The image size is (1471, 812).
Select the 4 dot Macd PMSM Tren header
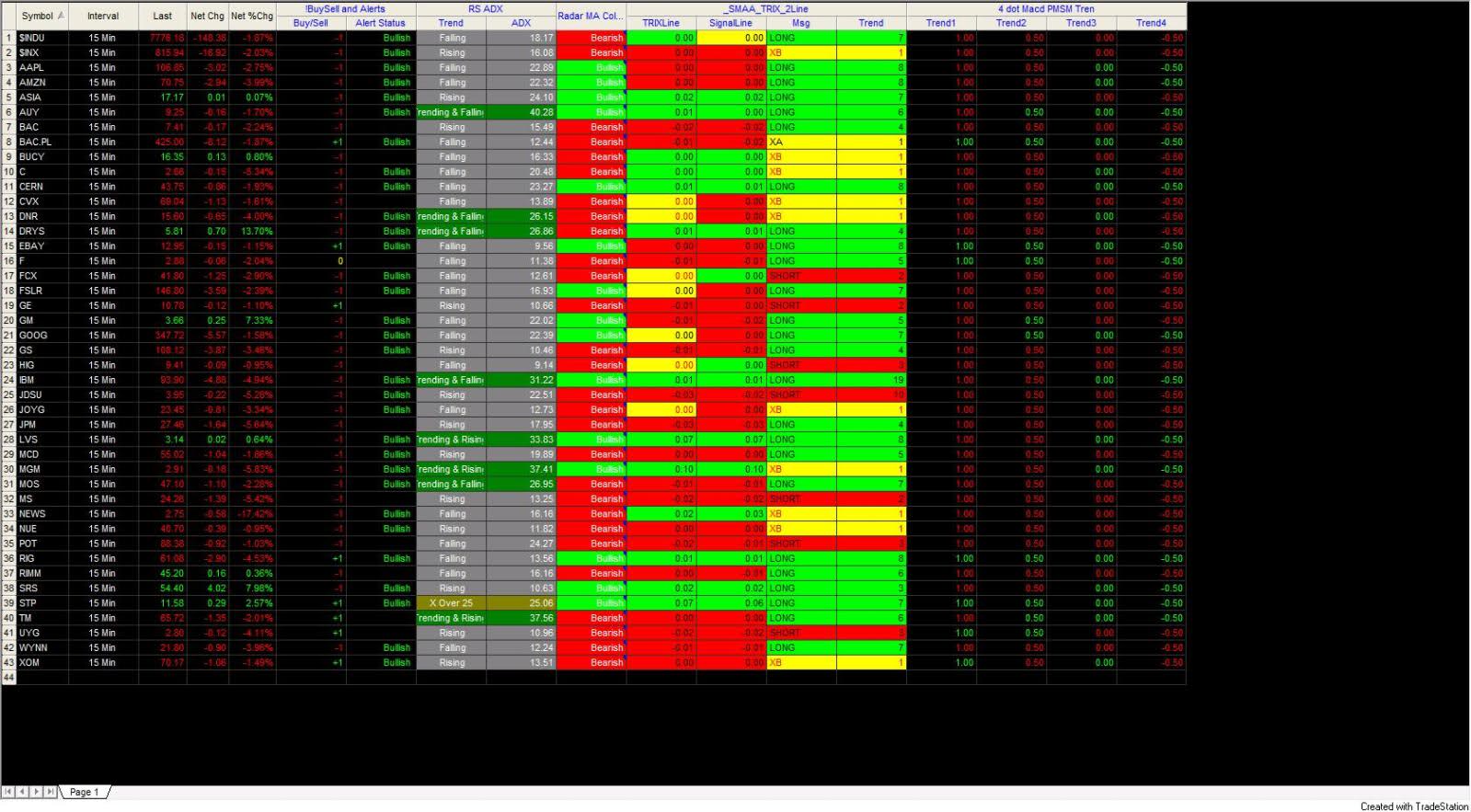[x=1046, y=9]
